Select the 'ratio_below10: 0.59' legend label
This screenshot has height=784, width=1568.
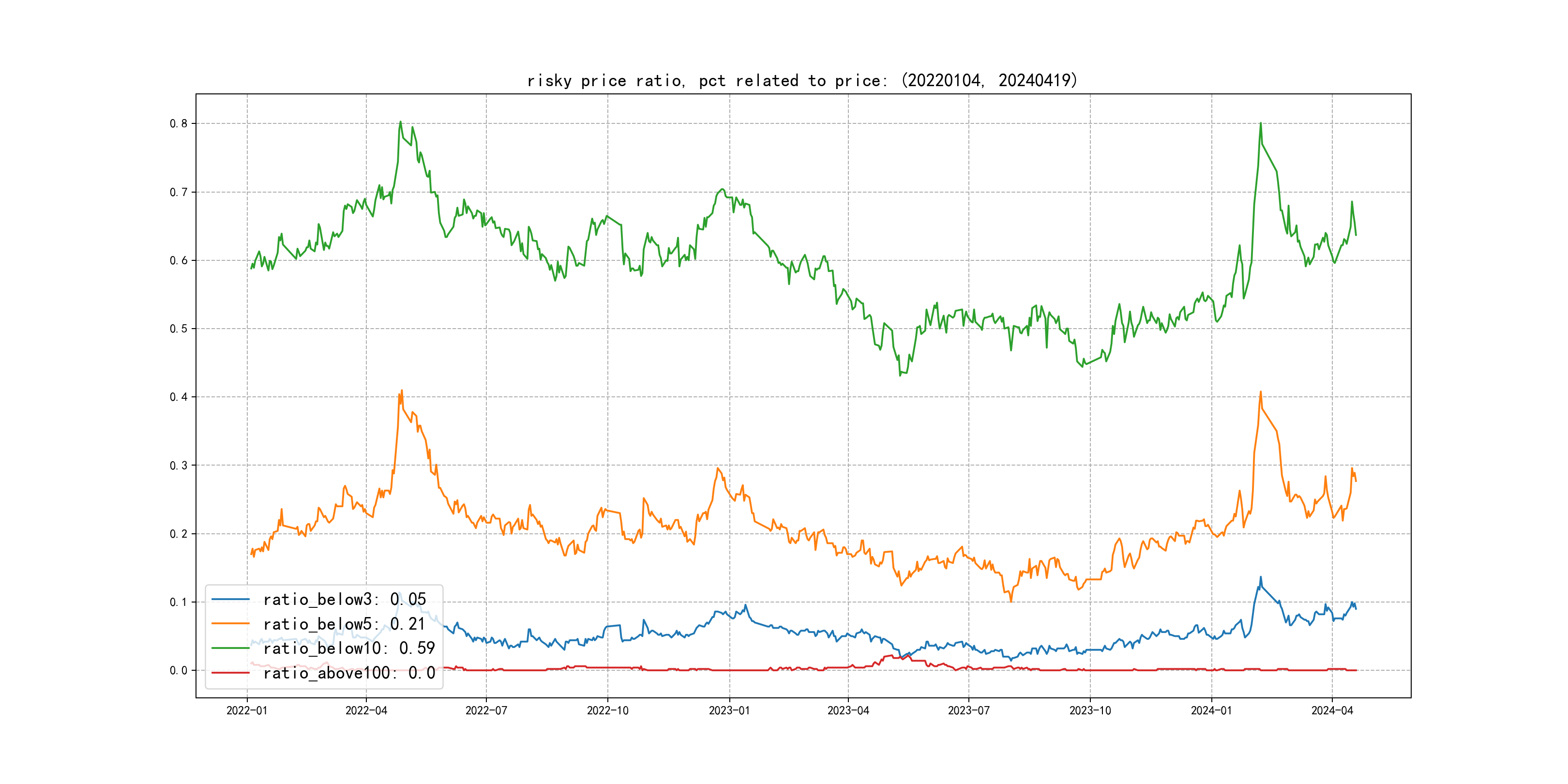click(349, 648)
